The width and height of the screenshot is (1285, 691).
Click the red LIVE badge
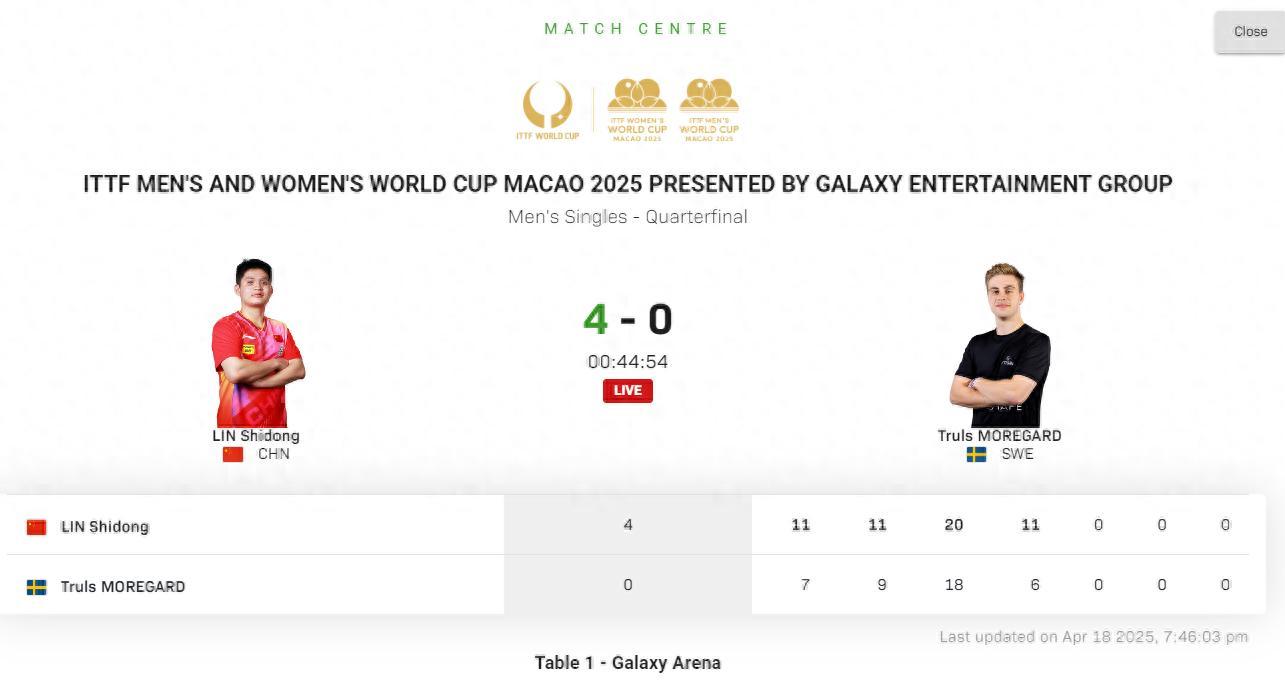(627, 390)
